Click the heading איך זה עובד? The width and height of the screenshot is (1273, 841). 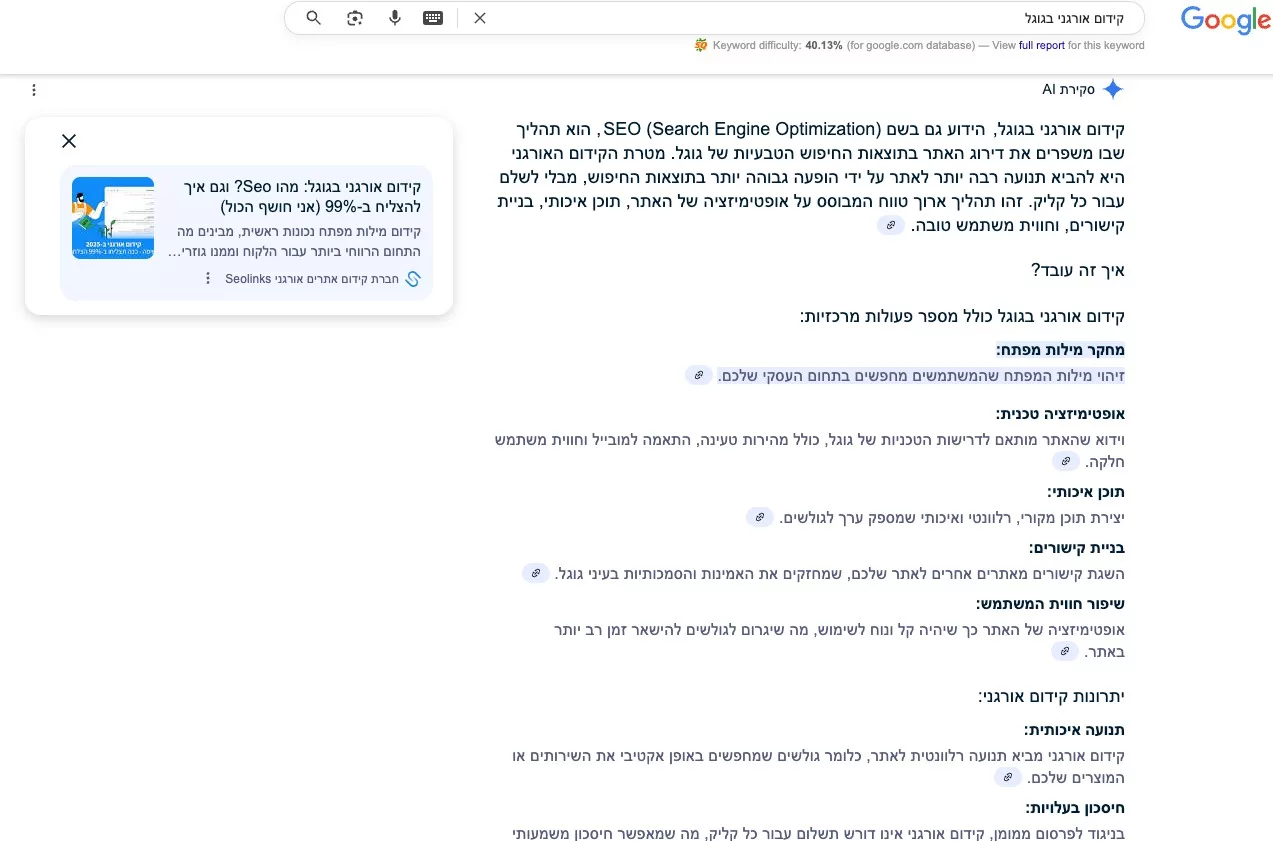[1078, 270]
